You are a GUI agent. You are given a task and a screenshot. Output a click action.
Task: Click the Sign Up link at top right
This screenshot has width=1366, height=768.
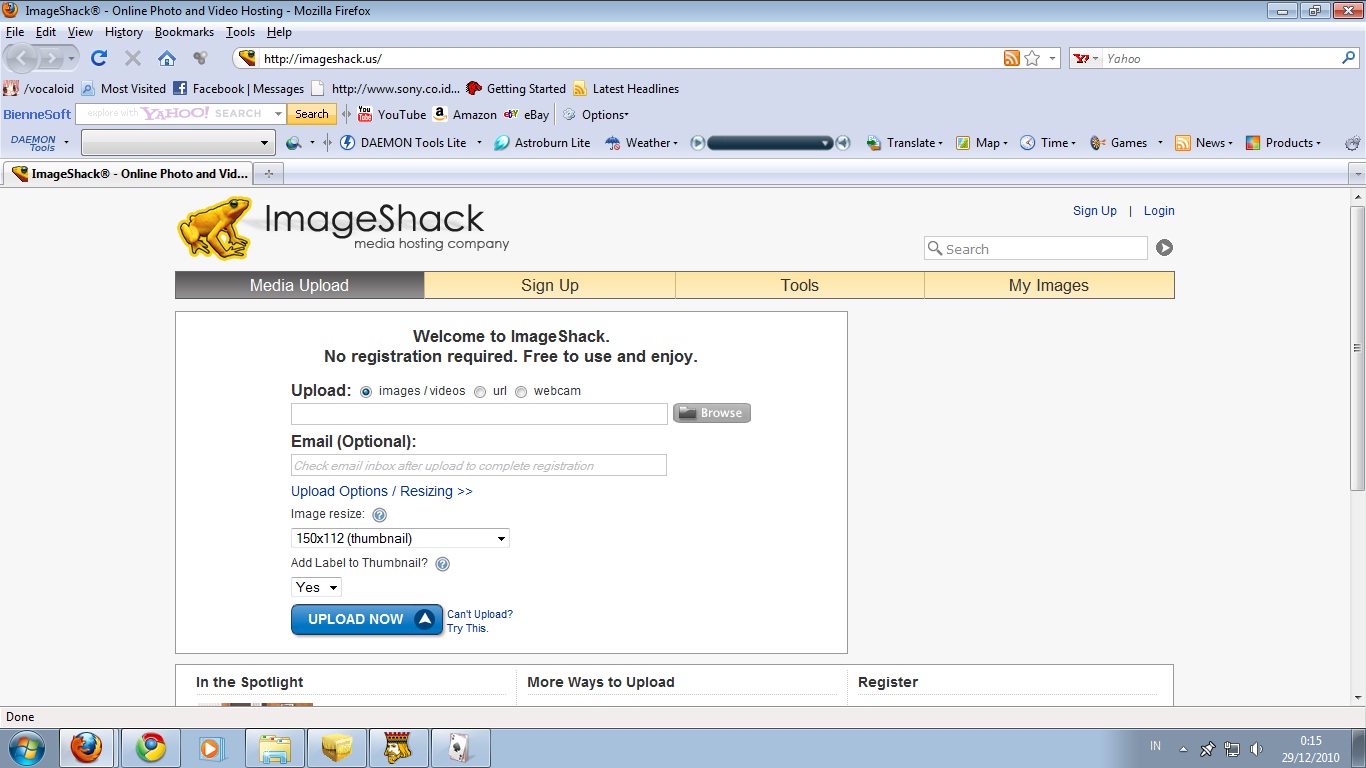[x=1095, y=211]
